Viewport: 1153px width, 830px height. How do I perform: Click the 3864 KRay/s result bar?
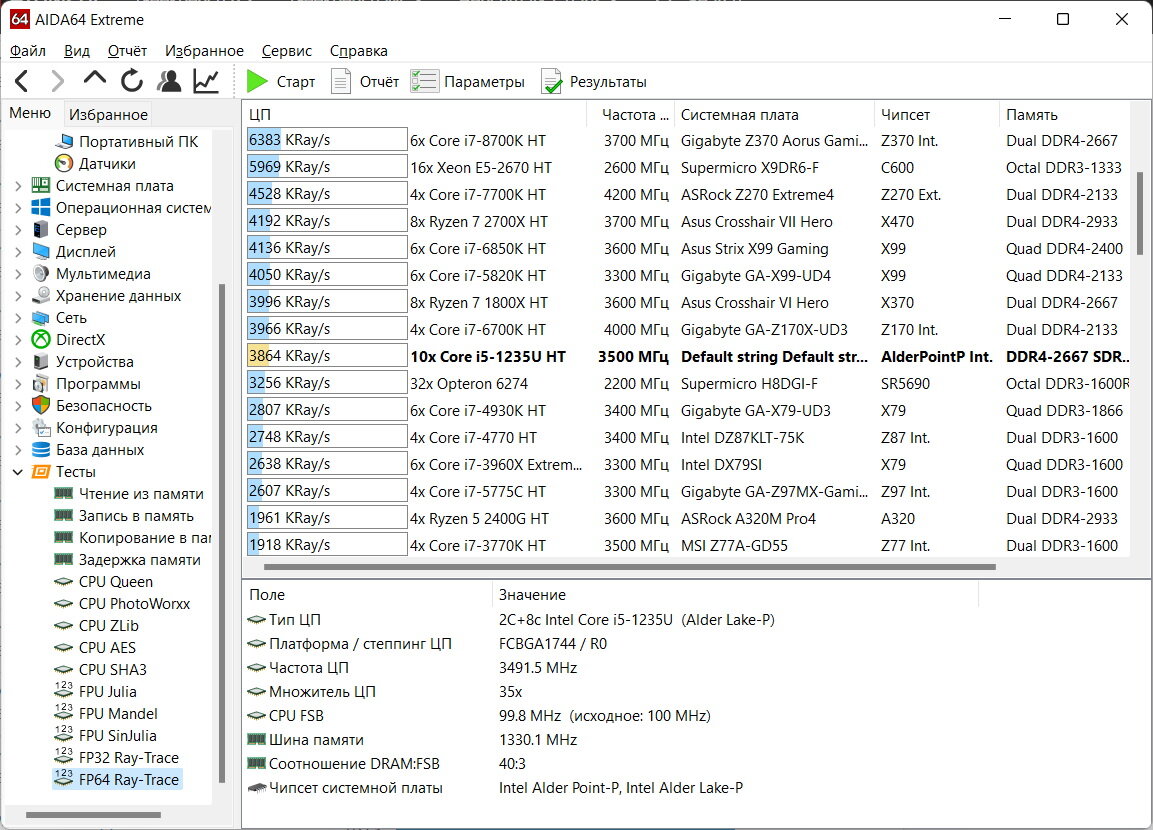point(326,356)
